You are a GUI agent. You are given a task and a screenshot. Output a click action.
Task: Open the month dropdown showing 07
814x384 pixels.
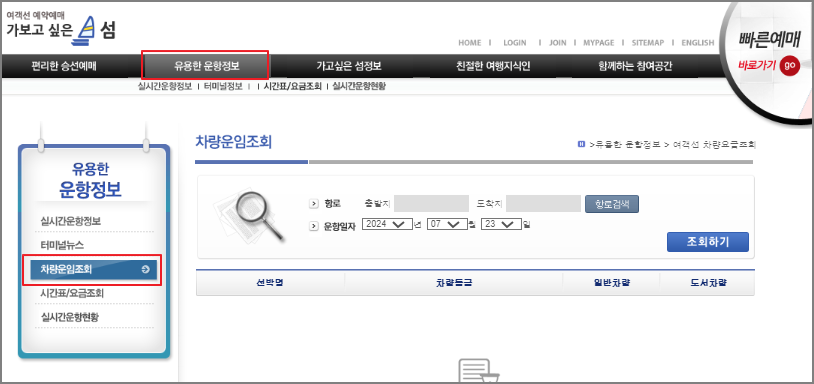(447, 224)
